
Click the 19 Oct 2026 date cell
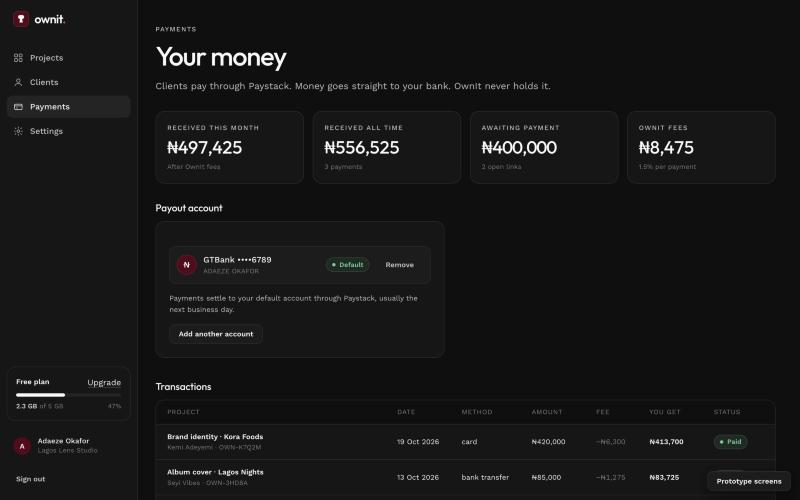[418, 442]
